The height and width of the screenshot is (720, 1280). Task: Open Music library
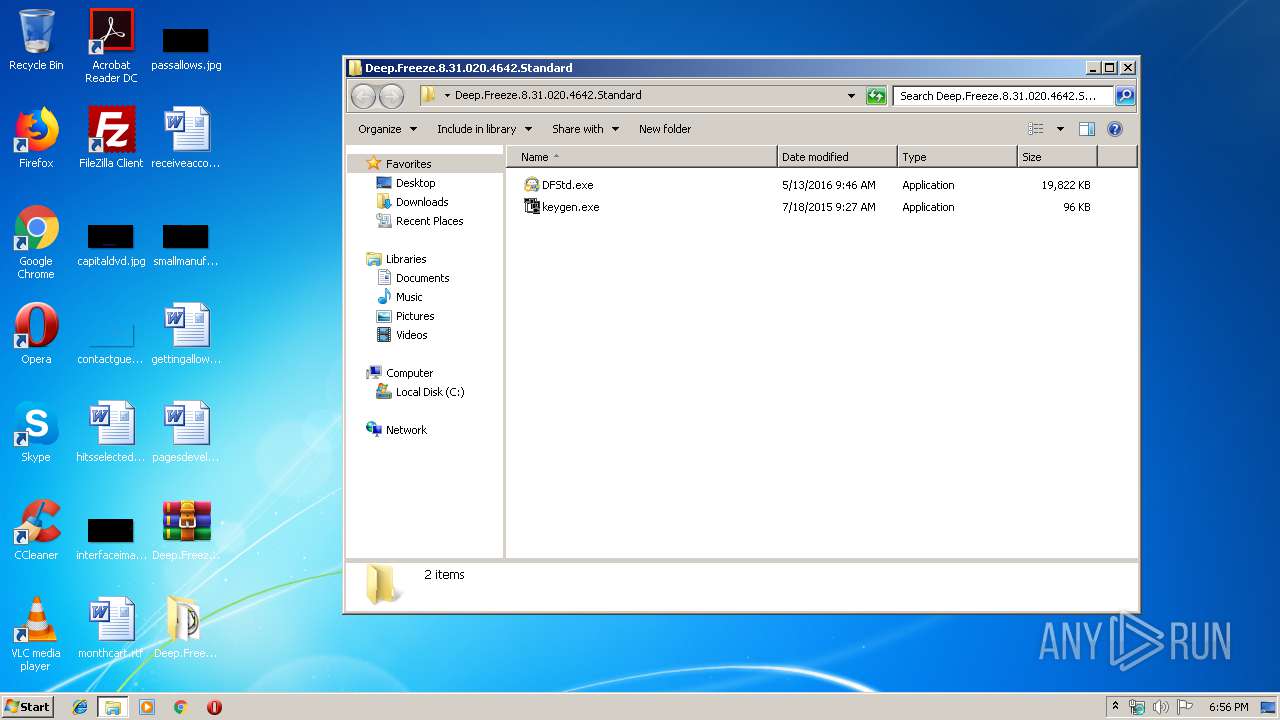[409, 297]
